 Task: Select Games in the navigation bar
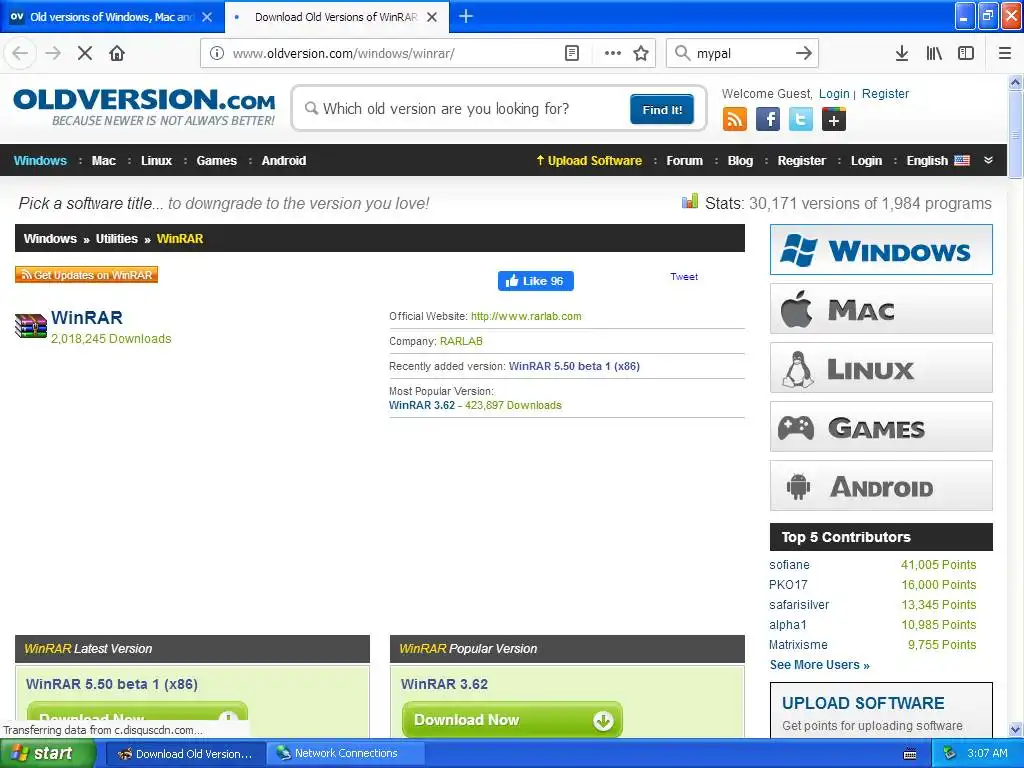[216, 161]
